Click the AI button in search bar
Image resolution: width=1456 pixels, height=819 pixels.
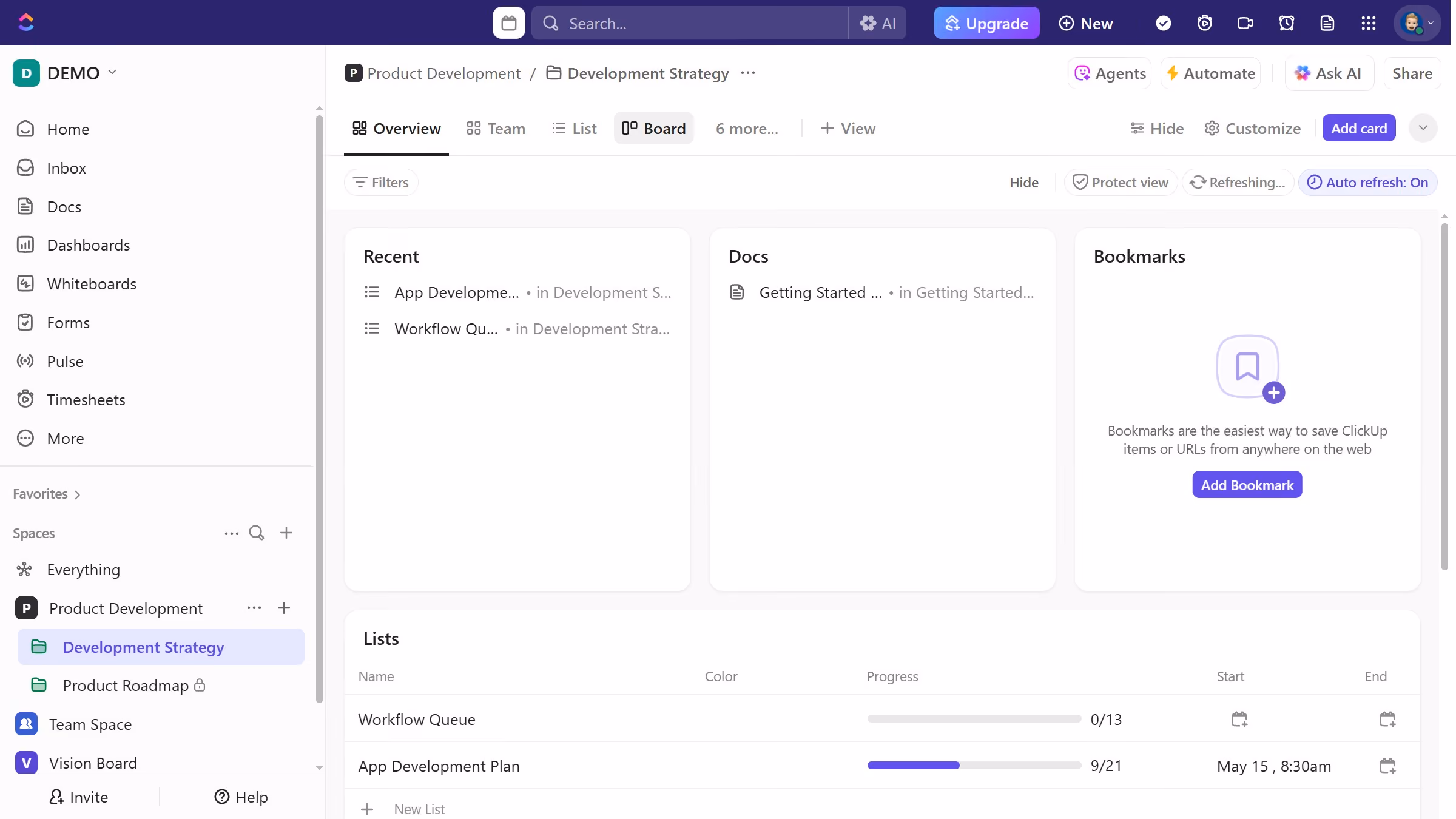(877, 23)
